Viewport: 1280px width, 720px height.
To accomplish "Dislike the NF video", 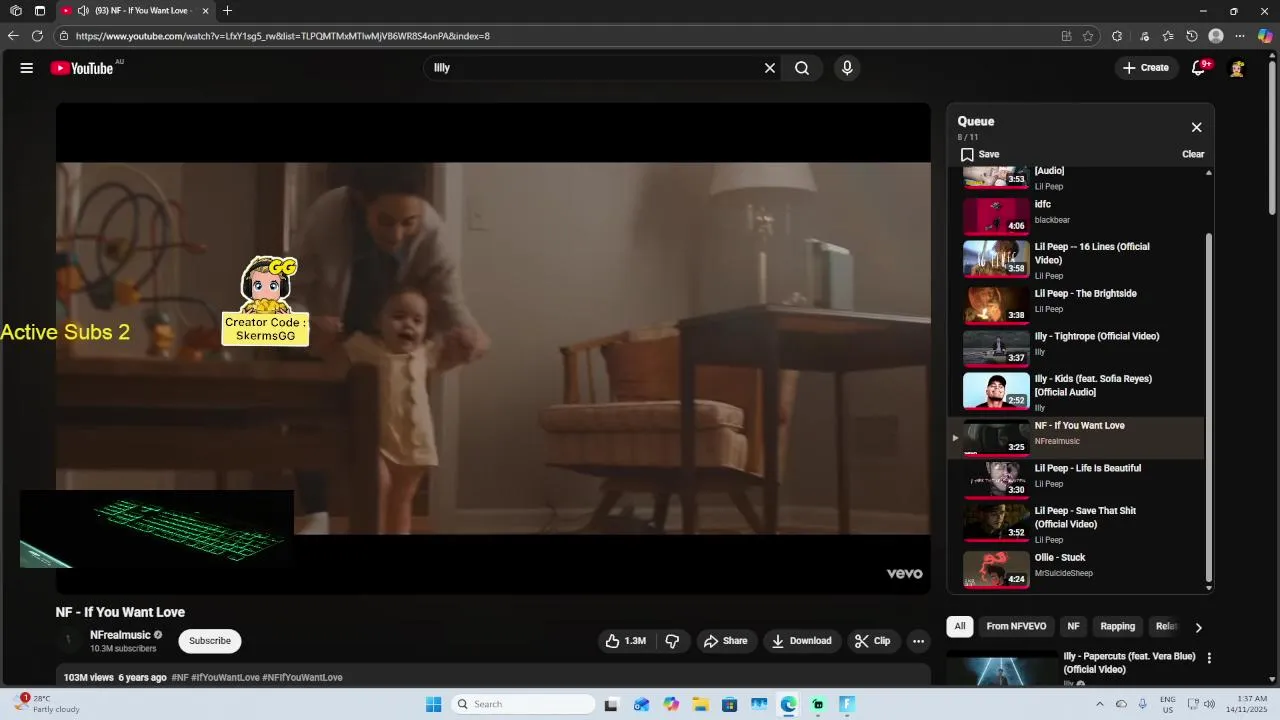I will tap(672, 641).
